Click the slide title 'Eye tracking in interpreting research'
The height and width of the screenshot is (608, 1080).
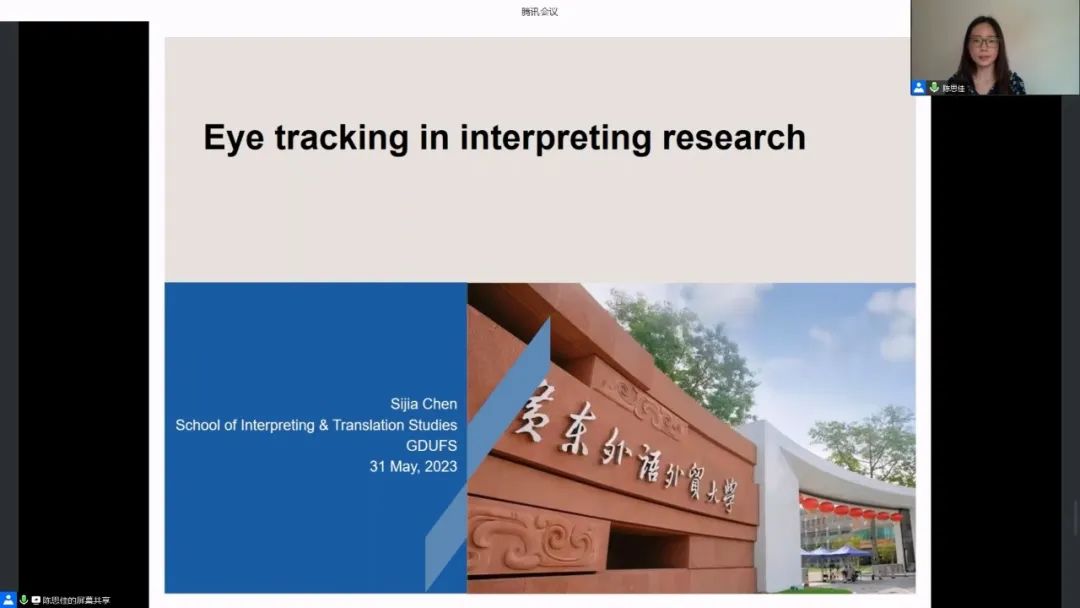(504, 137)
